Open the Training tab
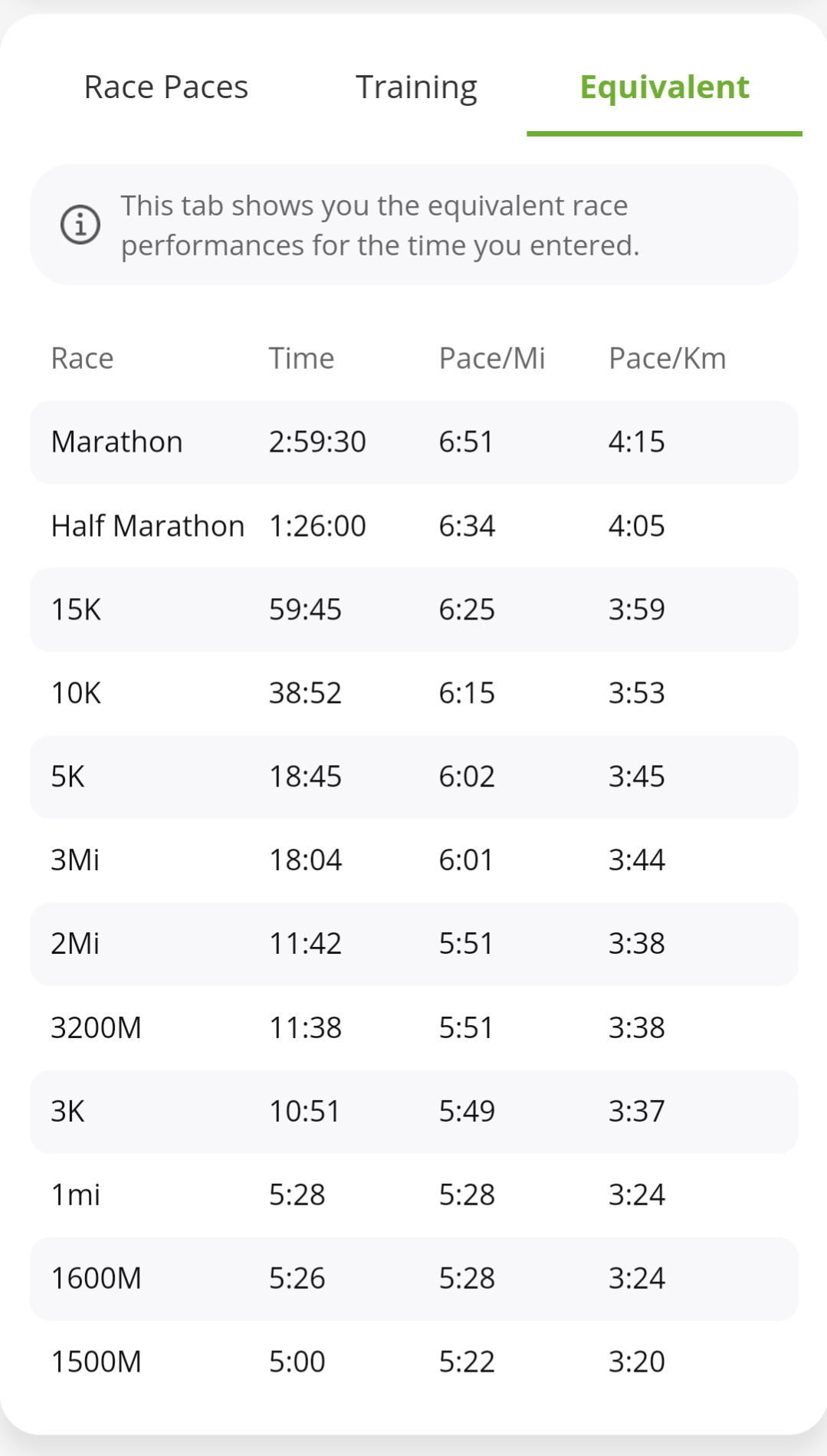 [416, 87]
